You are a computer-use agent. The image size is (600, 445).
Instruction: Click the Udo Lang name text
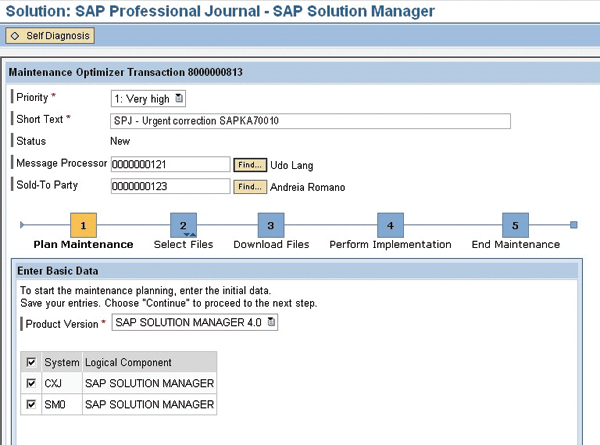(x=292, y=165)
